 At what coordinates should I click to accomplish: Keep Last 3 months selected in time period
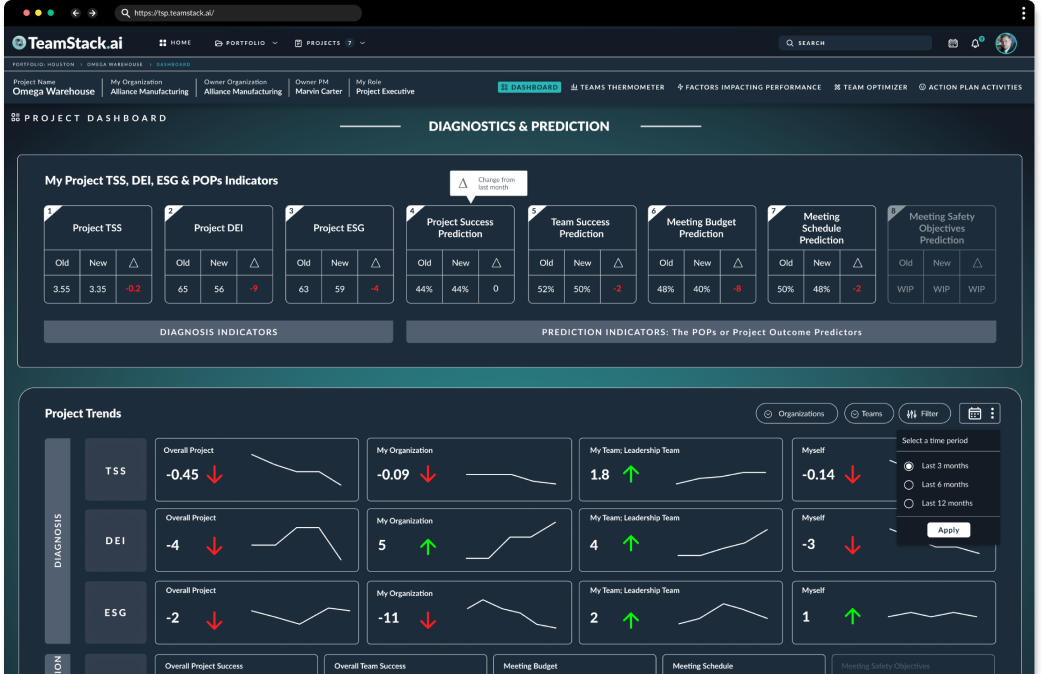(909, 465)
